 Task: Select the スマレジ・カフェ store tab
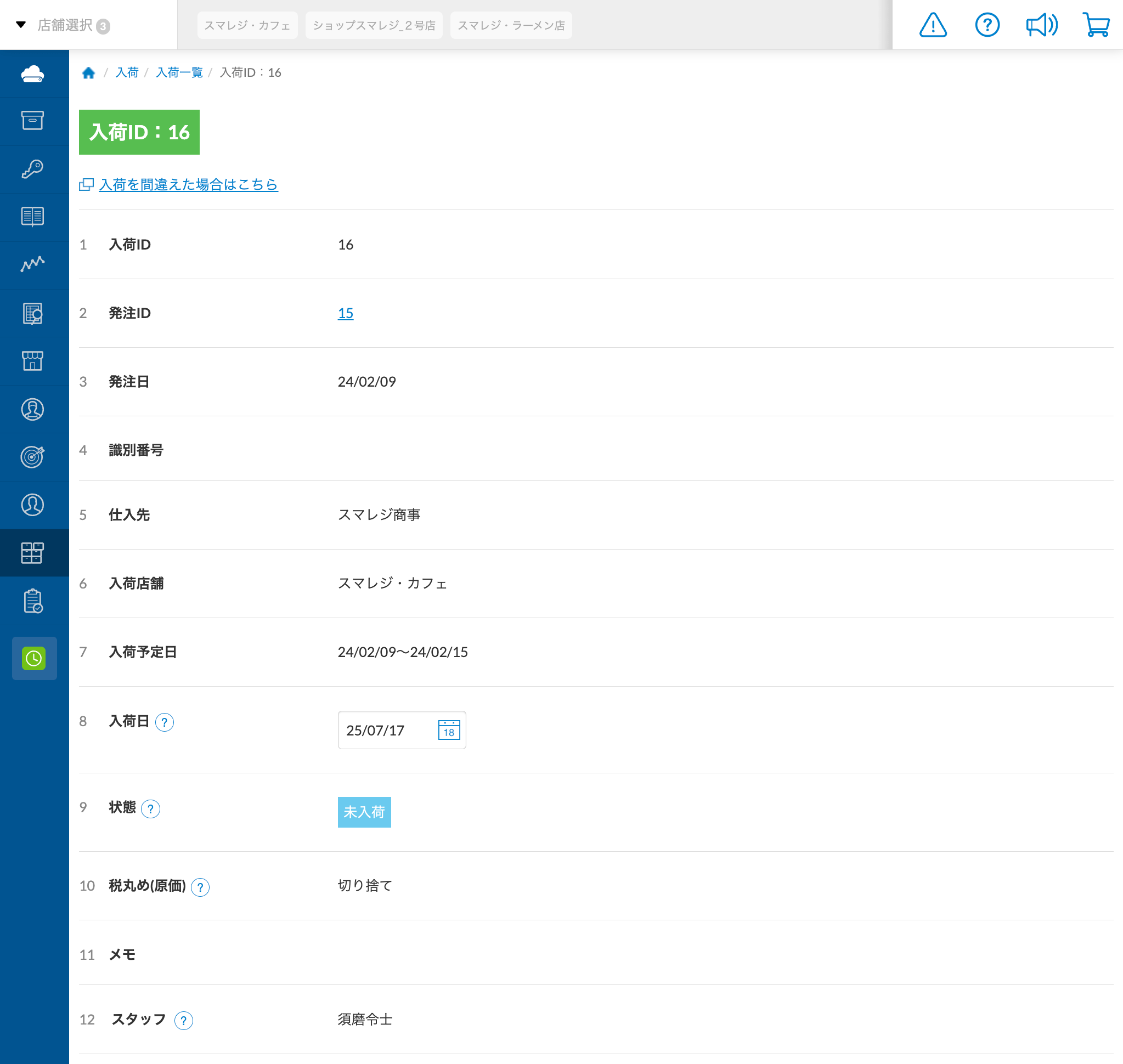coord(247,26)
